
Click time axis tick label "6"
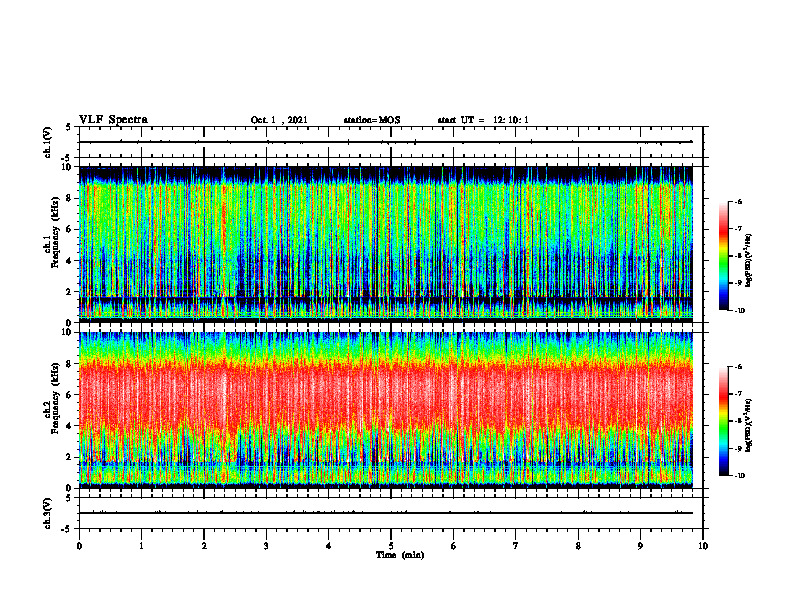pyautogui.click(x=454, y=546)
